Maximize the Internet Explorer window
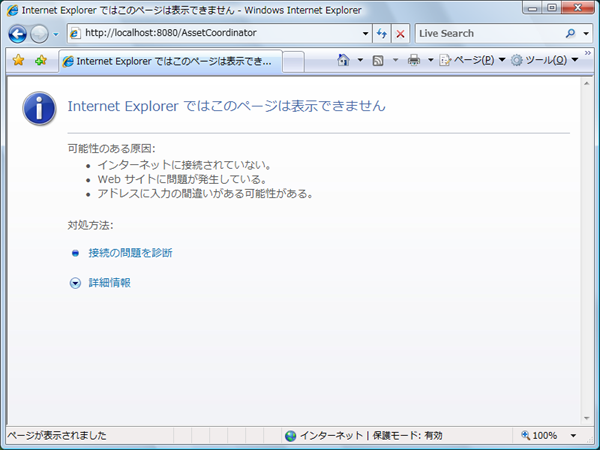The width and height of the screenshot is (600, 450). [552, 8]
